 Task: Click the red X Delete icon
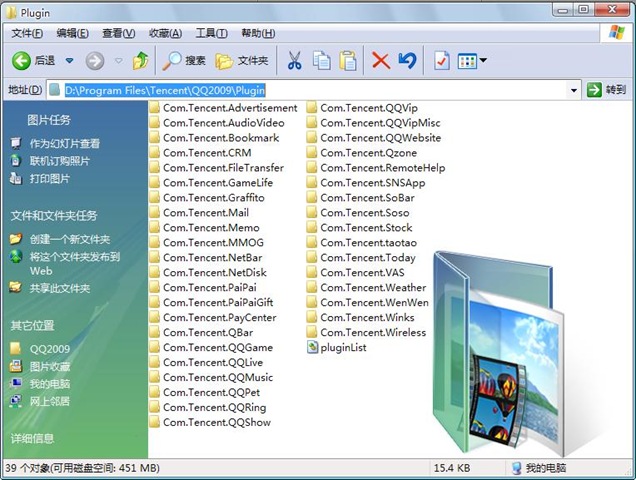381,61
